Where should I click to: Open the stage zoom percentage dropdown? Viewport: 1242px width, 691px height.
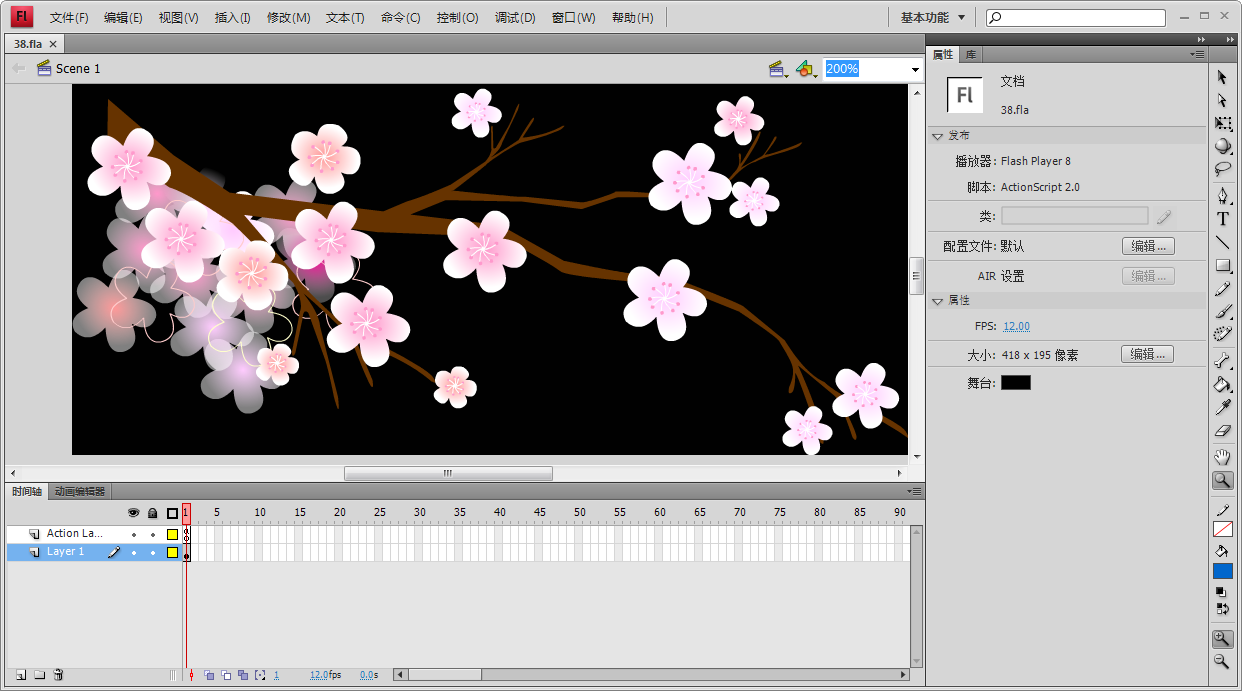coord(914,69)
